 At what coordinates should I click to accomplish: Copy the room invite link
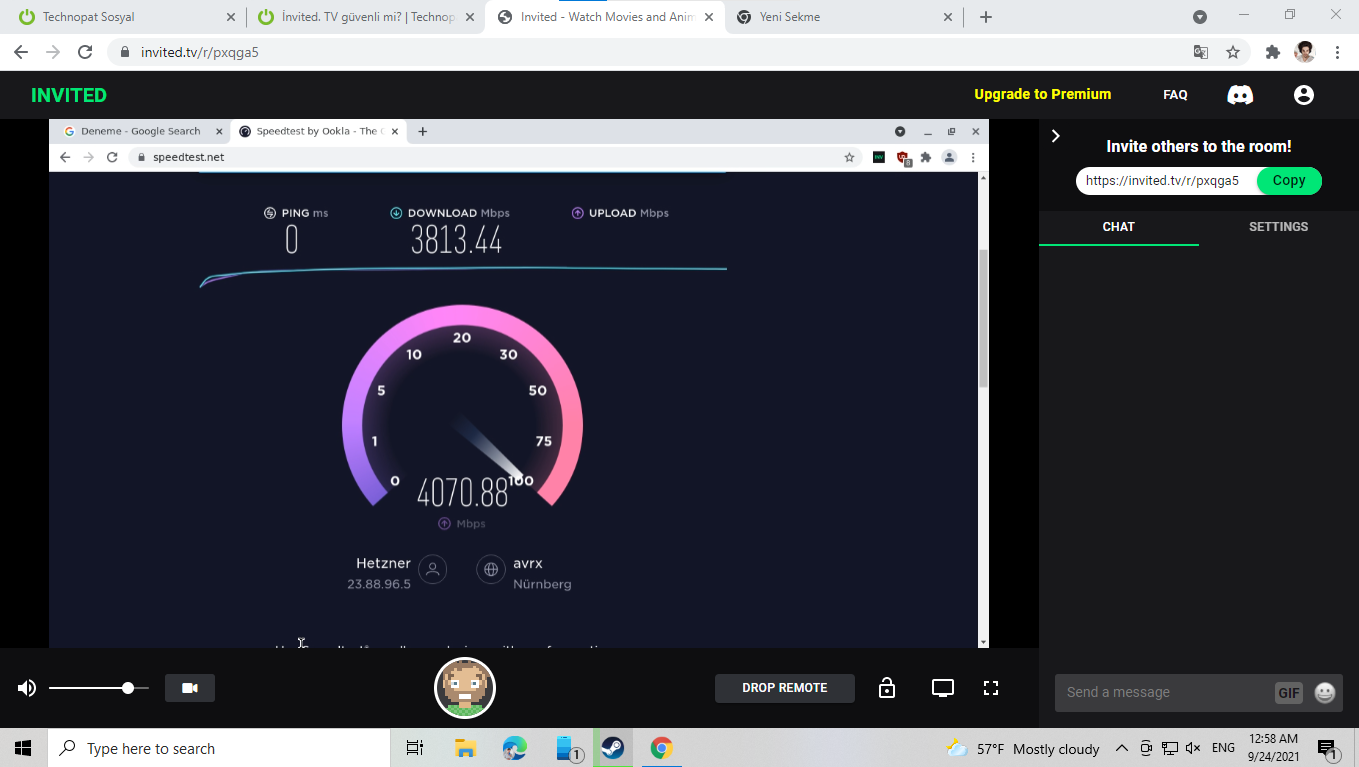(x=1289, y=181)
